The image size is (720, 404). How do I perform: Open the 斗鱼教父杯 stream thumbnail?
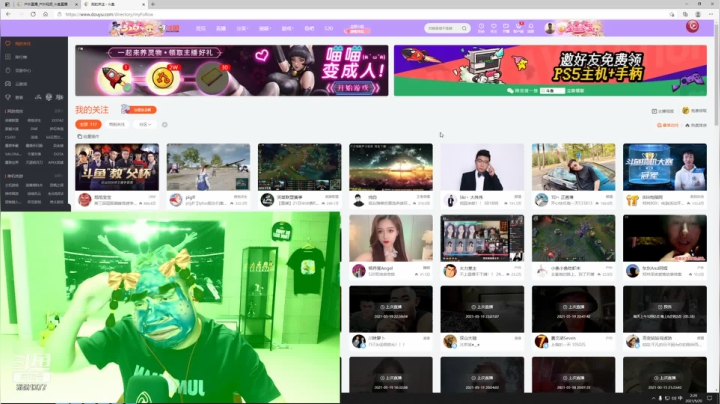coord(117,167)
